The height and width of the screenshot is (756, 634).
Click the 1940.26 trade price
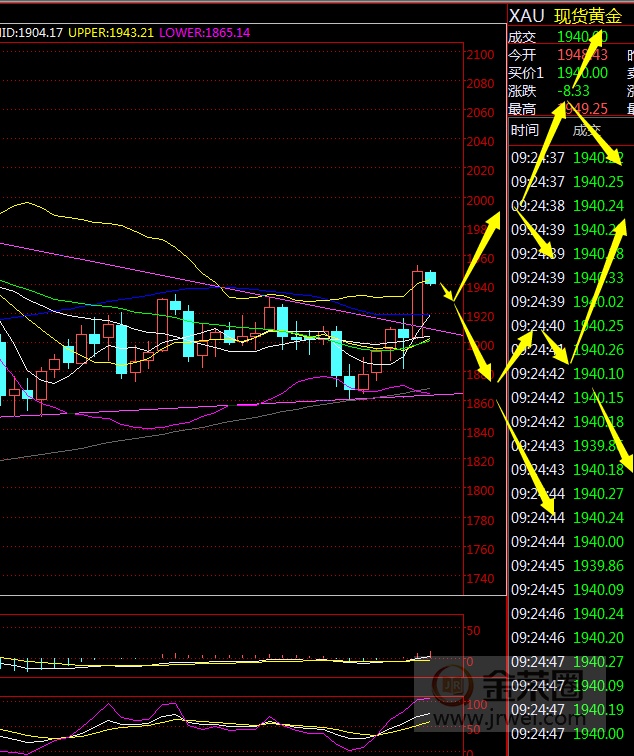pyautogui.click(x=598, y=350)
